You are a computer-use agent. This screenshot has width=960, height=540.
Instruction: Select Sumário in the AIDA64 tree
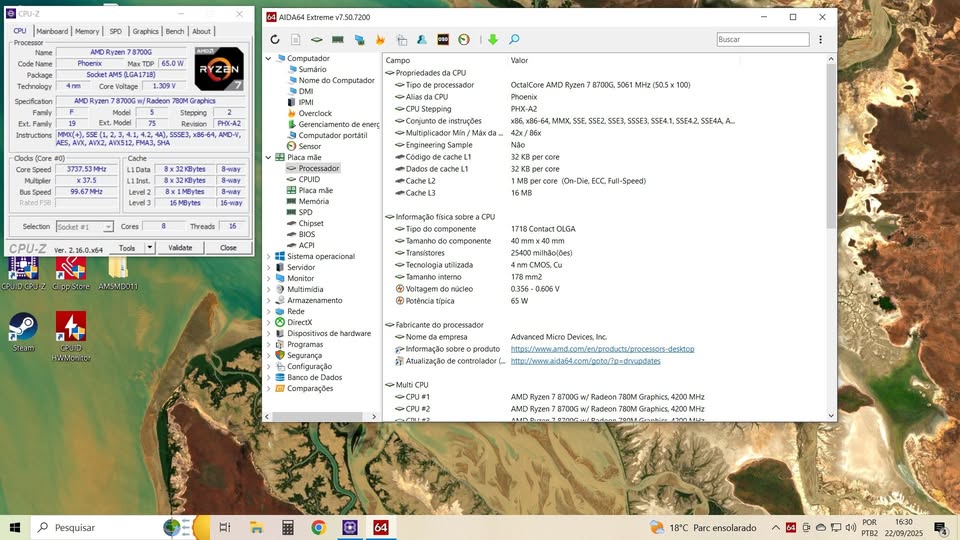[x=312, y=69]
